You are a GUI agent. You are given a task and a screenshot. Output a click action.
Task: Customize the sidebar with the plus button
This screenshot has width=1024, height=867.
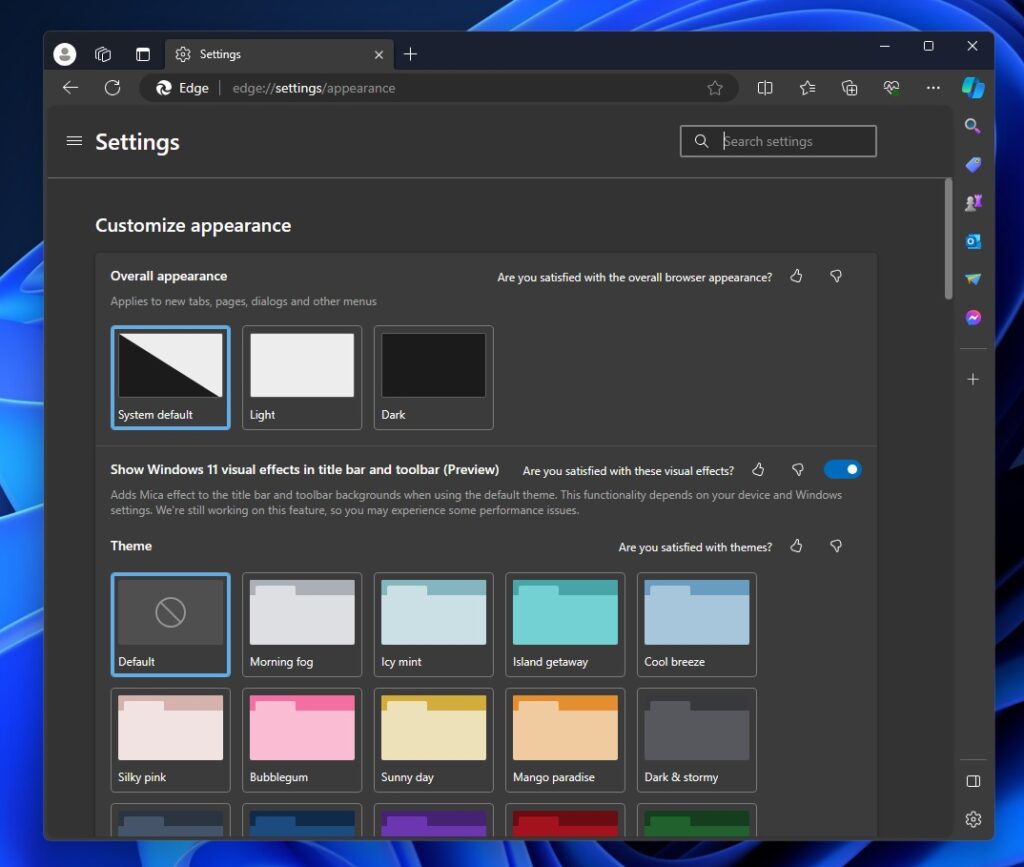(972, 379)
